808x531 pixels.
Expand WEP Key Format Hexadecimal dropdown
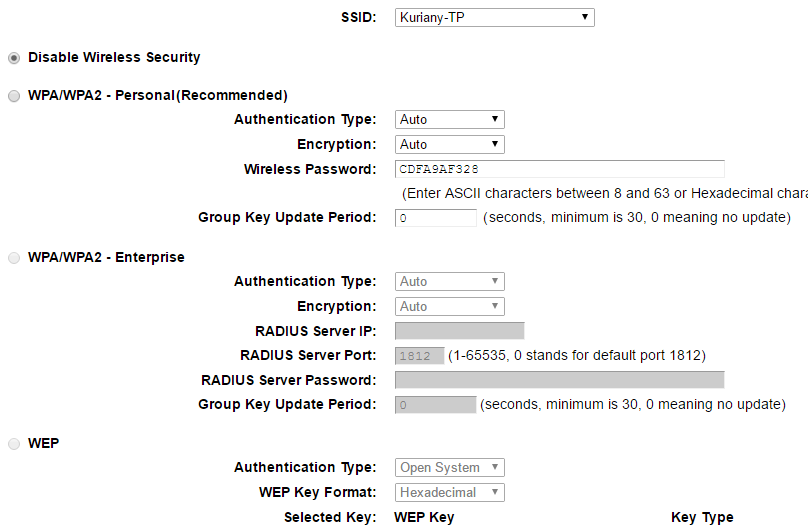pos(450,493)
